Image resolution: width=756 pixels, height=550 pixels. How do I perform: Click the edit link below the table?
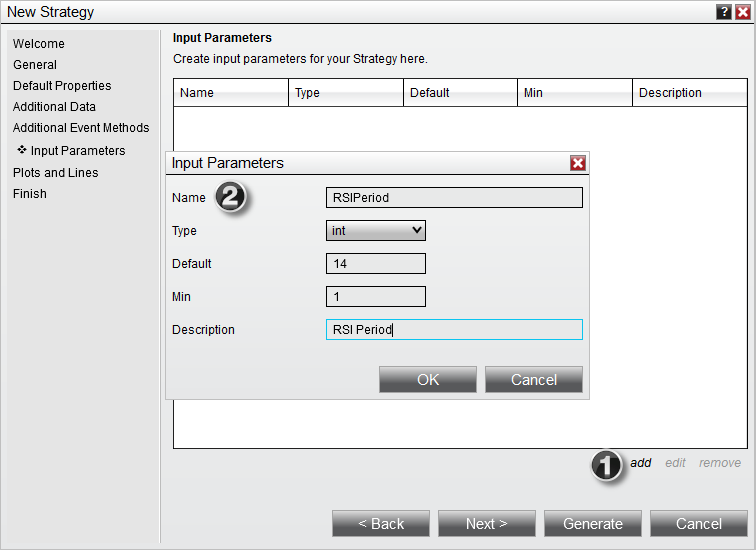click(x=675, y=463)
